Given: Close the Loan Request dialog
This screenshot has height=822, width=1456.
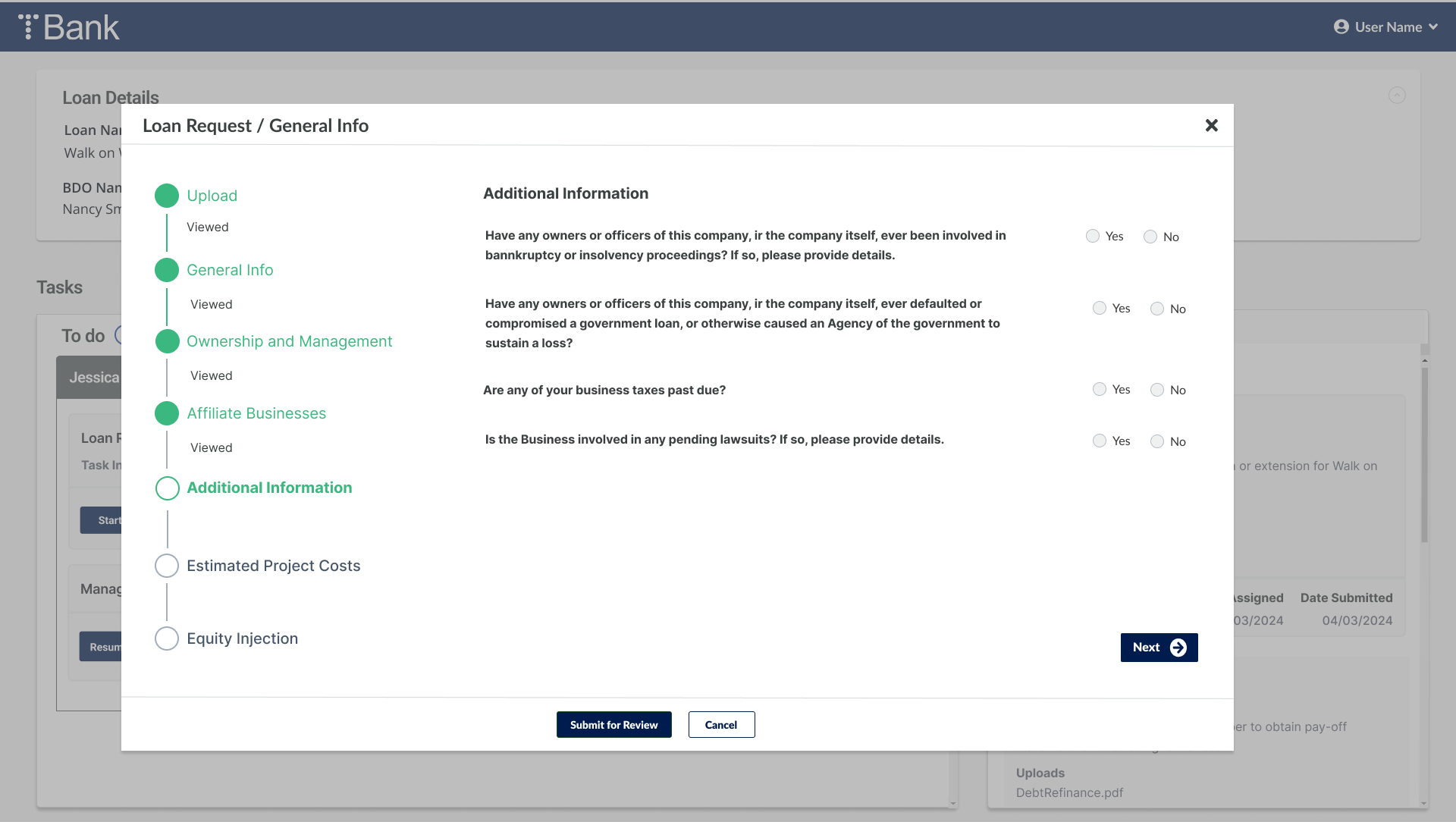Looking at the screenshot, I should click(1211, 126).
